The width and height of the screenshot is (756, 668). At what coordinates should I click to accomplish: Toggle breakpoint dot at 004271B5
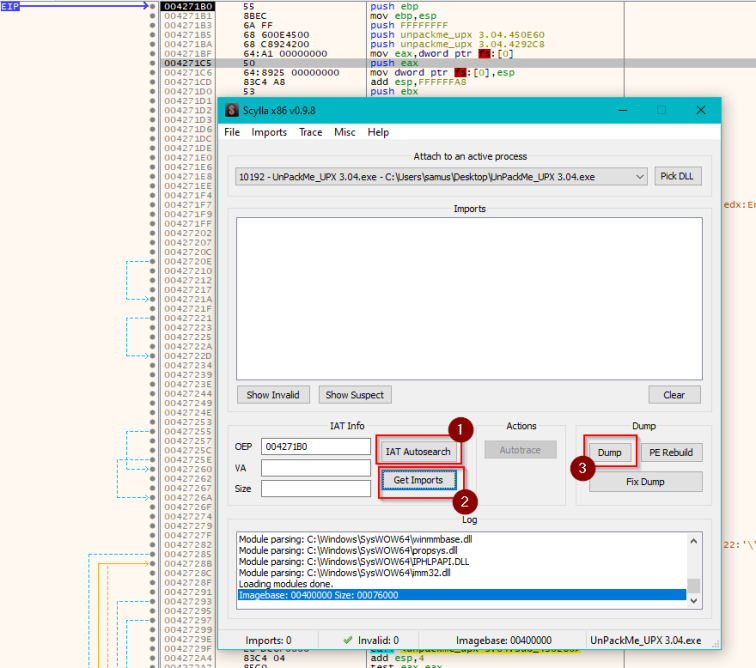point(153,35)
